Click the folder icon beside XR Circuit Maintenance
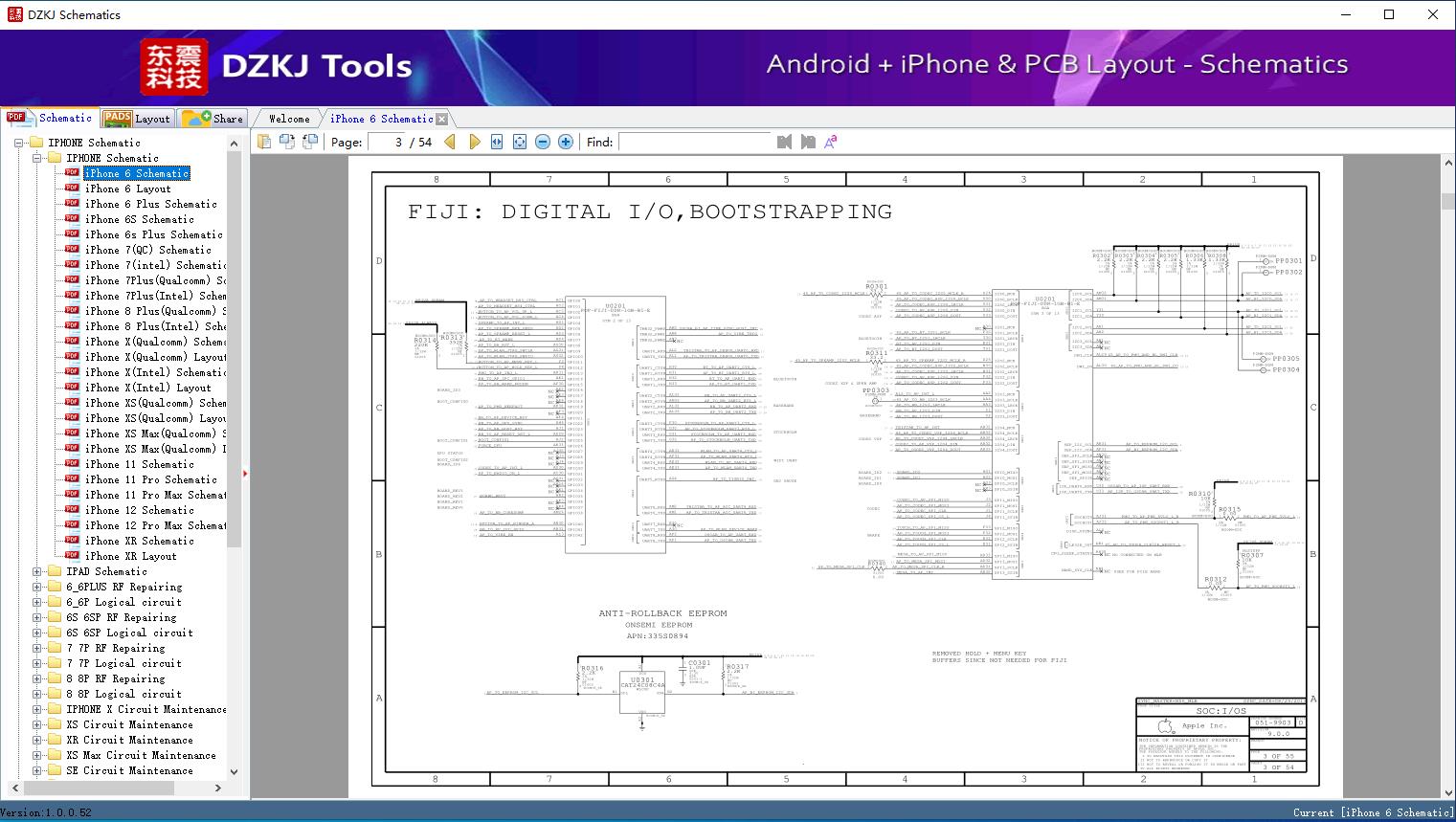 [55, 740]
